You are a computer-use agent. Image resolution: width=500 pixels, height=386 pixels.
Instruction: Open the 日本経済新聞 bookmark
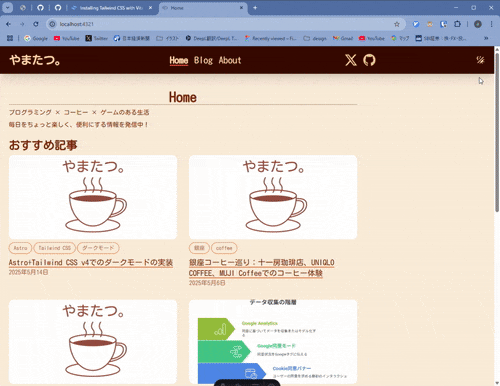point(132,38)
